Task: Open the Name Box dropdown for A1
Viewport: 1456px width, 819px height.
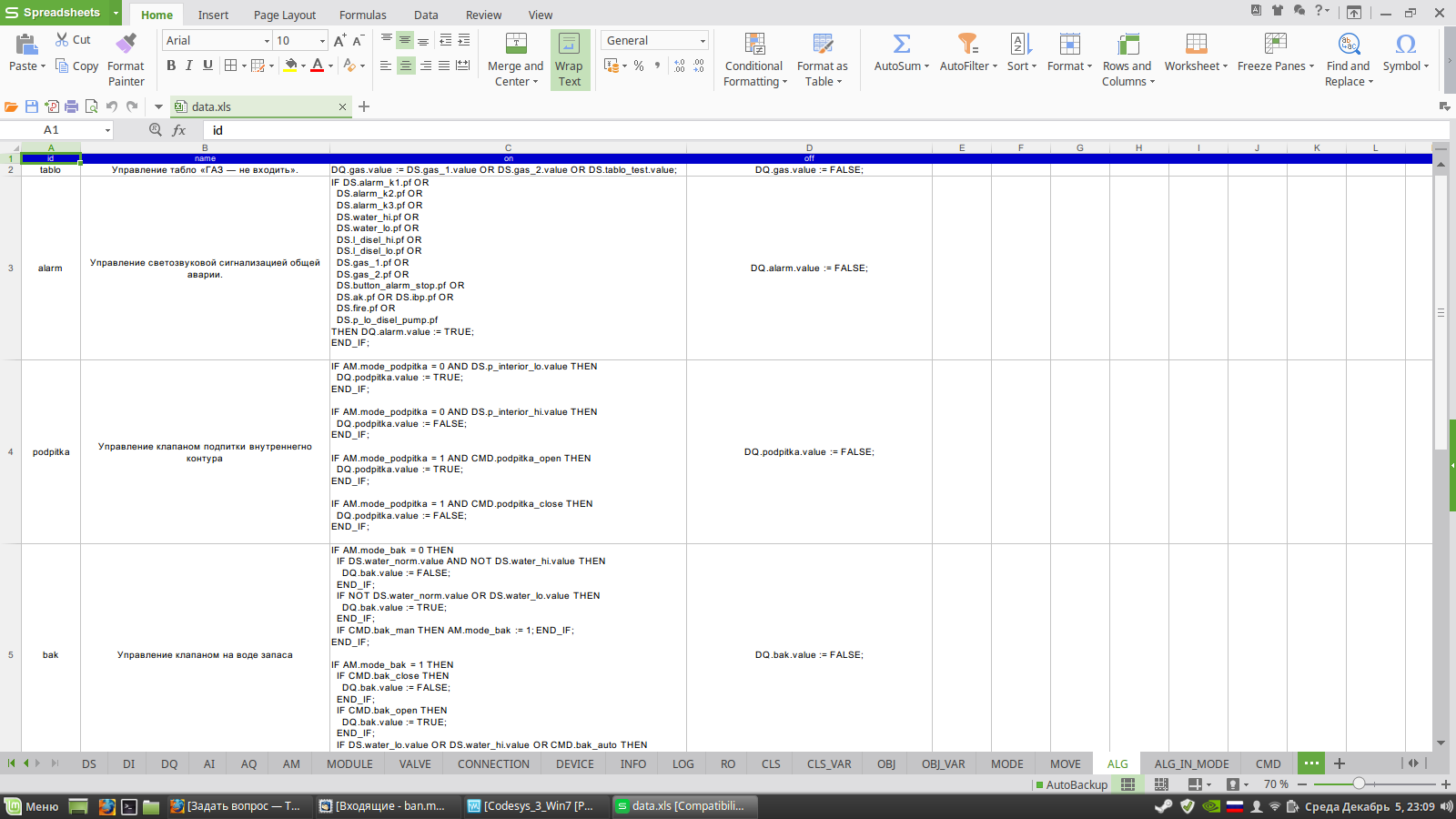Action: tap(107, 130)
